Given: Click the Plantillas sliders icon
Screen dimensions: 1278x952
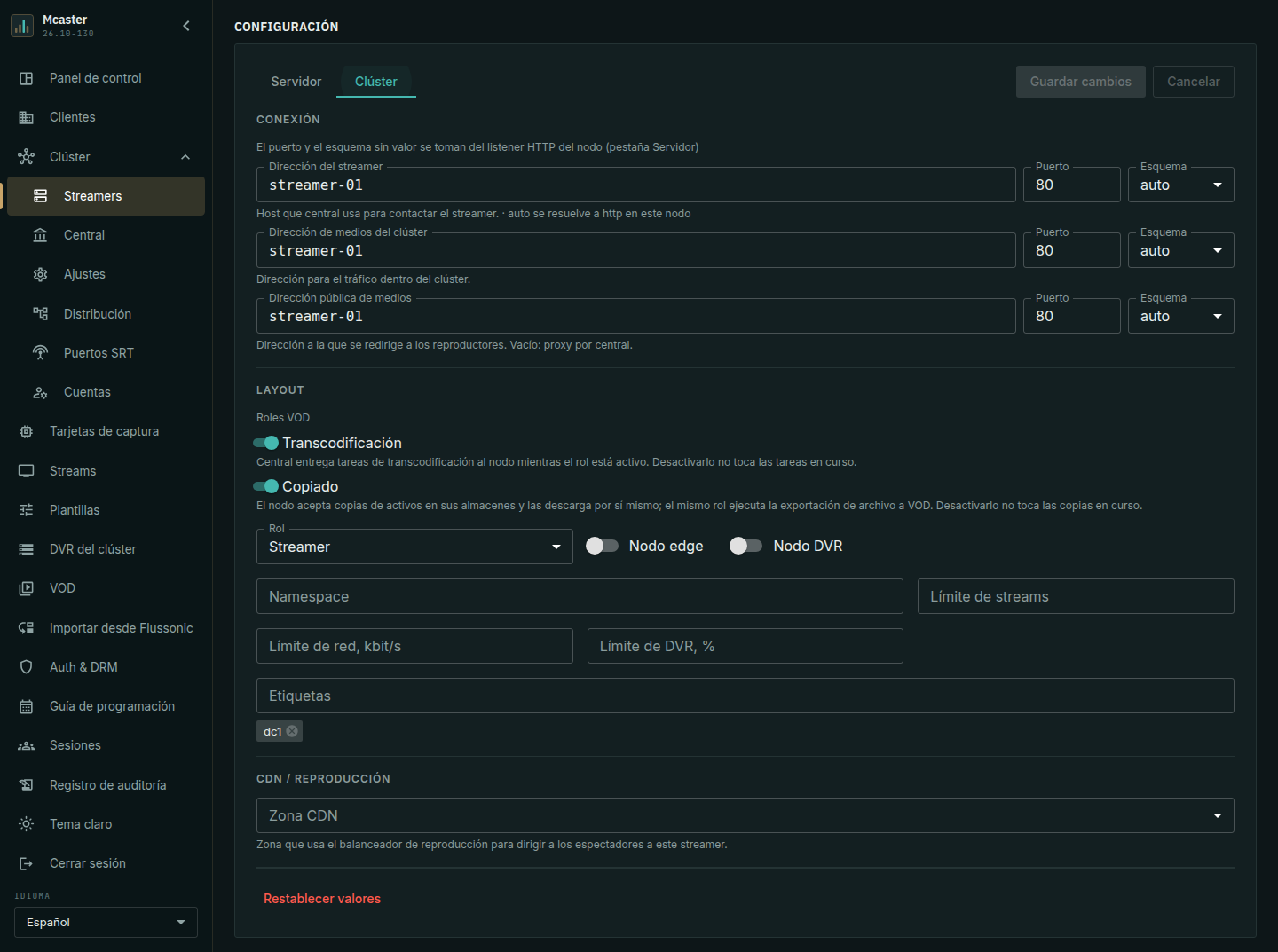Looking at the screenshot, I should click(x=27, y=510).
